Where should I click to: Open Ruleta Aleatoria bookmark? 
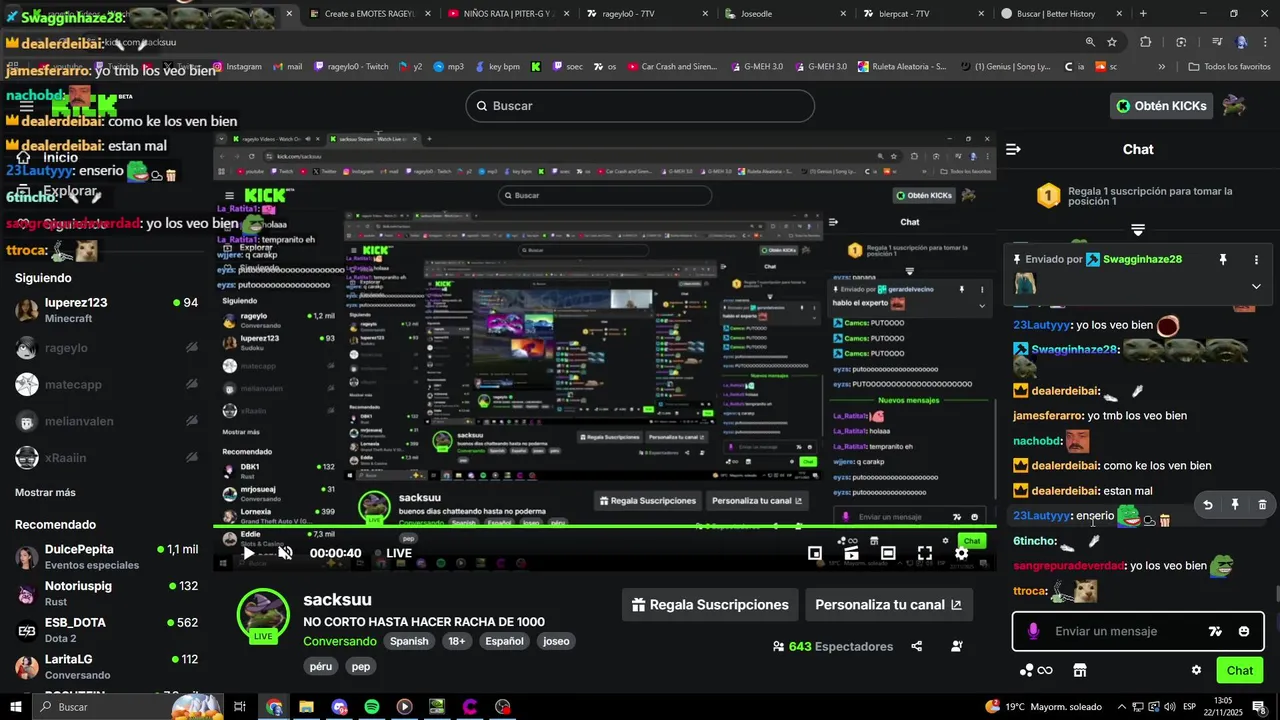(x=903, y=67)
